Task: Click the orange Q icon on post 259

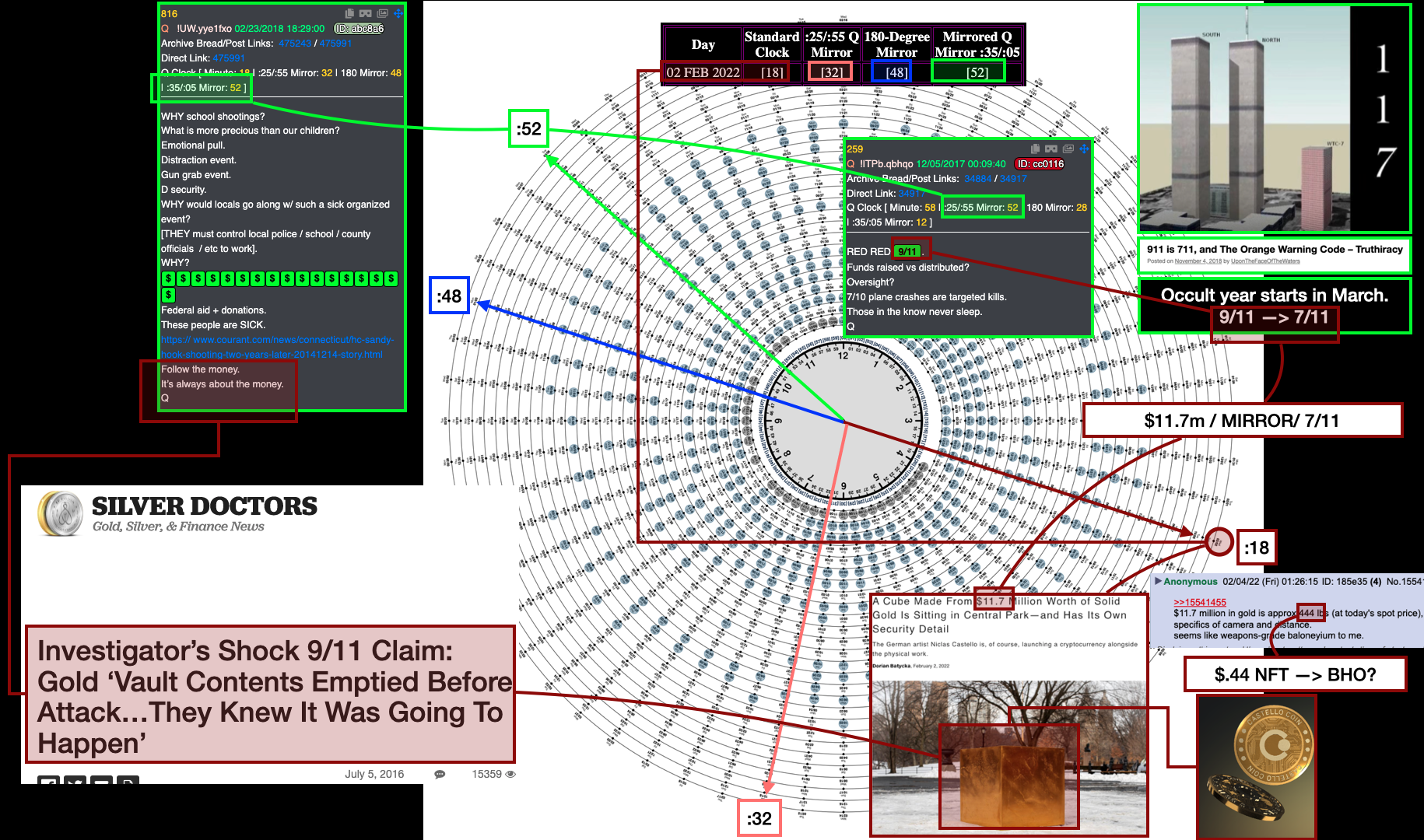Action: tap(851, 164)
